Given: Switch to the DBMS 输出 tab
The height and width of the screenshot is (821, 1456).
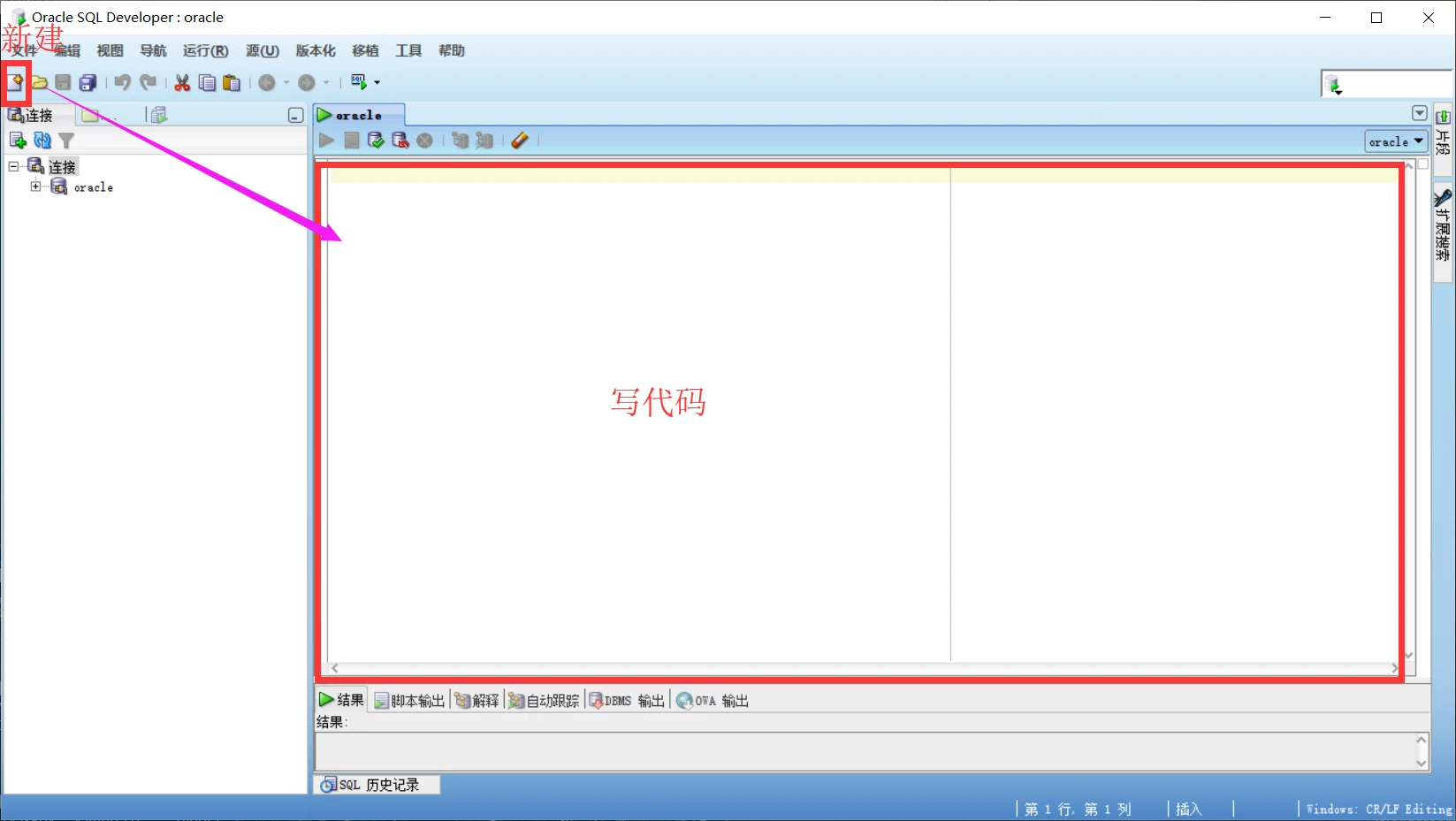Looking at the screenshot, I should pos(627,700).
